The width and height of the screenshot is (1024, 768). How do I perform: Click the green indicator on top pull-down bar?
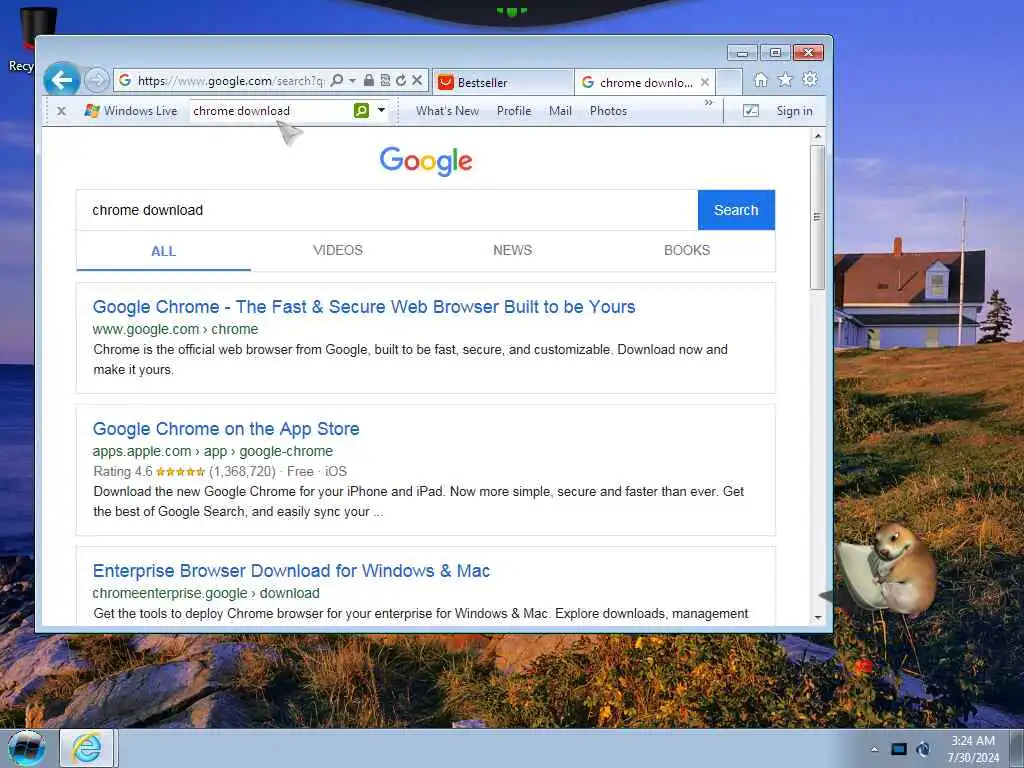coord(511,11)
